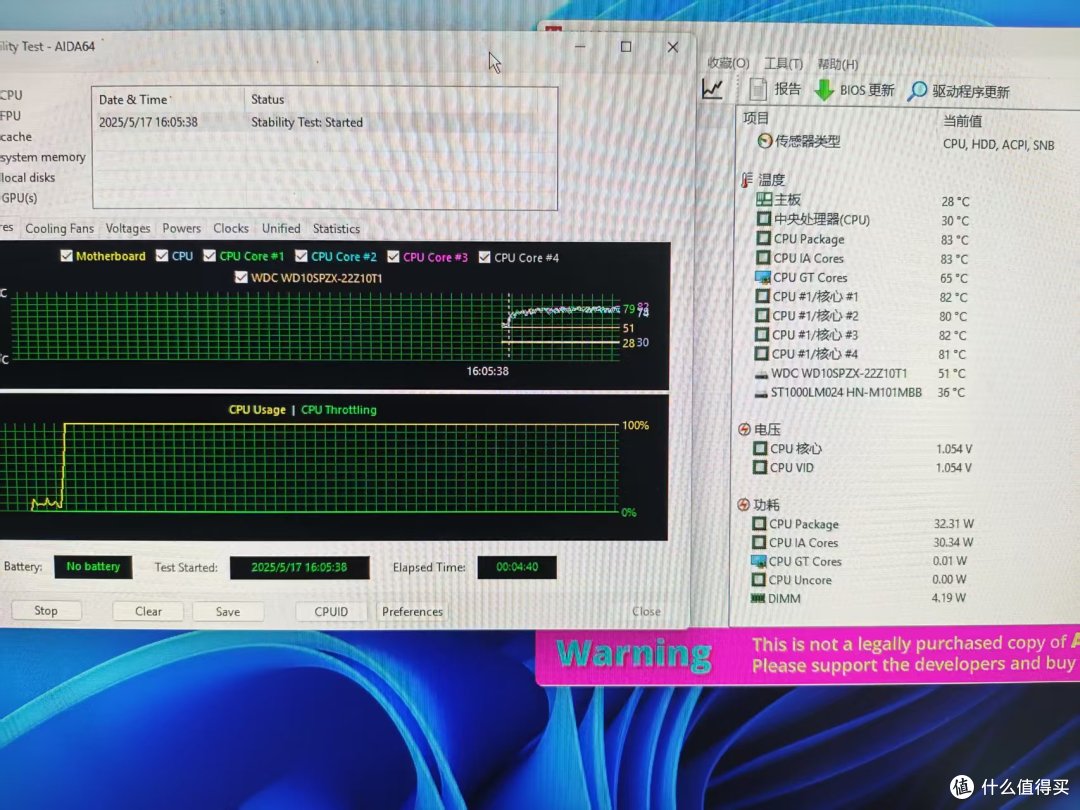Click the CPU Package power icon
This screenshot has height=810, width=1080.
(759, 523)
